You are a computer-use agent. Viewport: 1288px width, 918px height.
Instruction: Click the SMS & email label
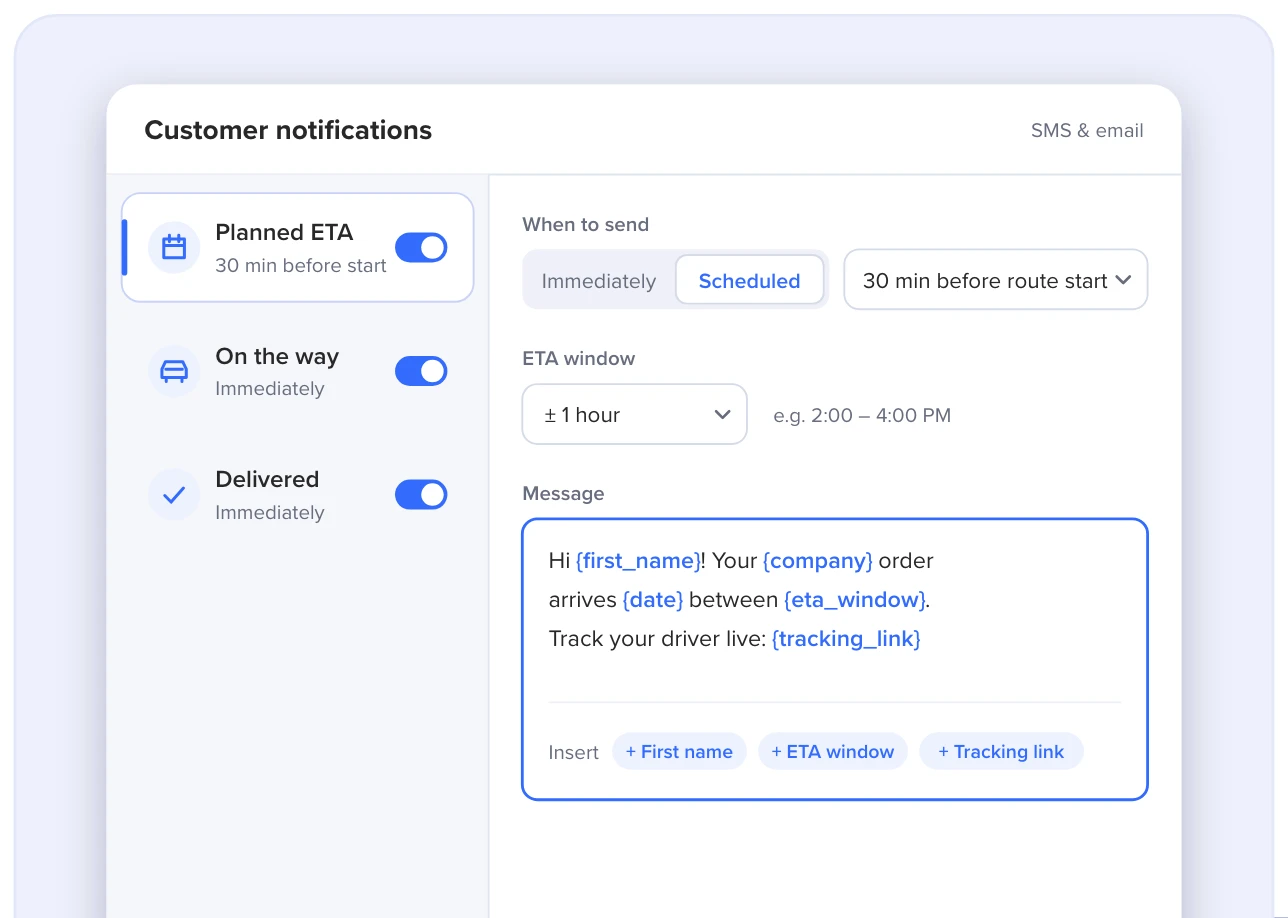pyautogui.click(x=1087, y=131)
